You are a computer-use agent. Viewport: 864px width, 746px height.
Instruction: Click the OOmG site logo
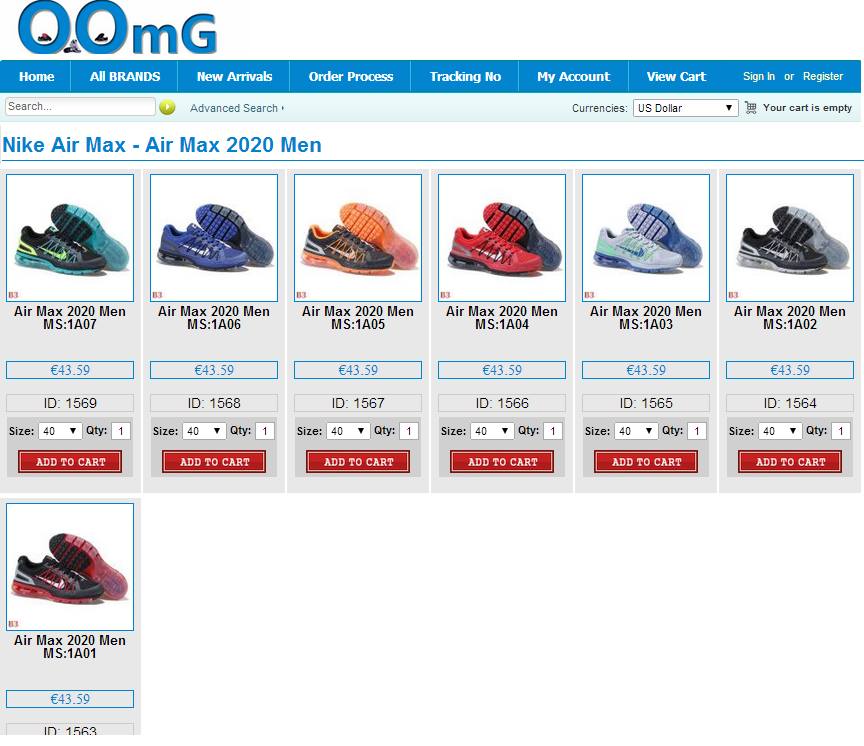[x=117, y=28]
